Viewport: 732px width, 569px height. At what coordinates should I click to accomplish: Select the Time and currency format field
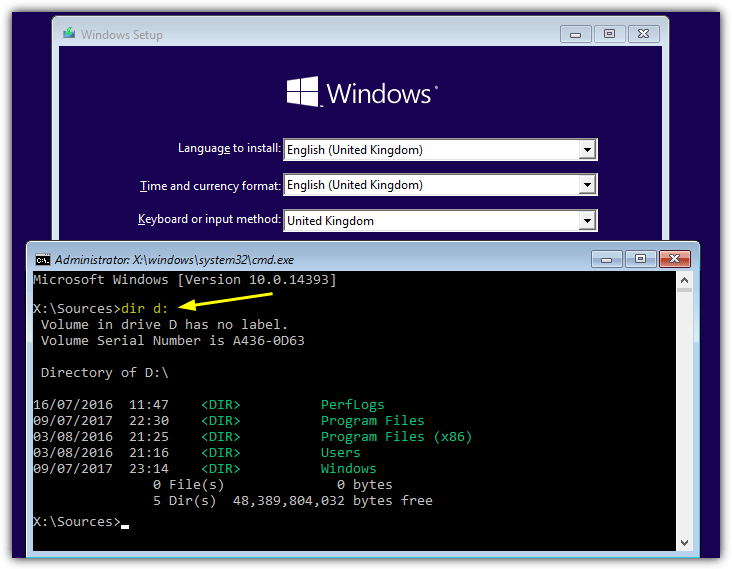[x=440, y=185]
